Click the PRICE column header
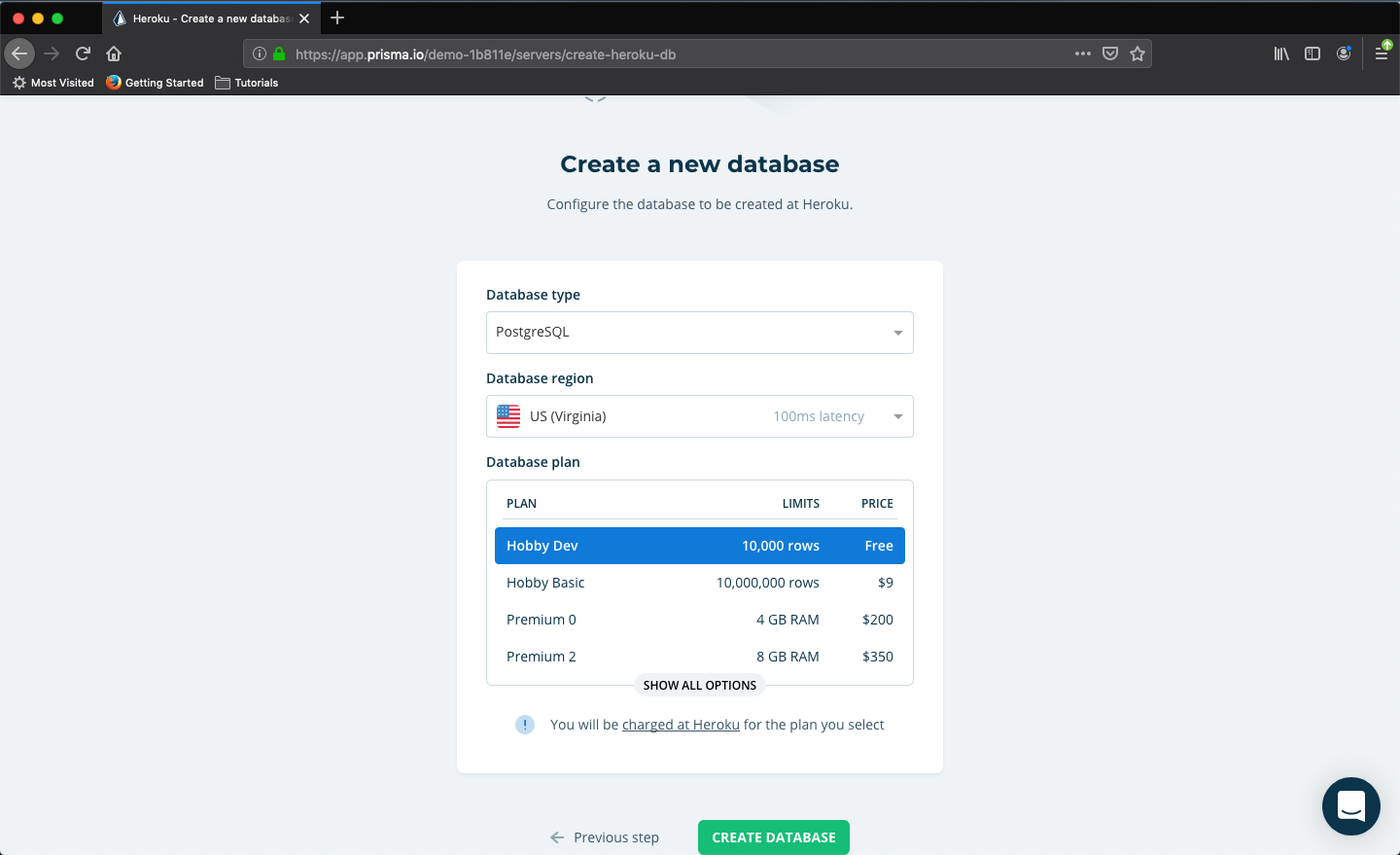The image size is (1400, 855). point(877,504)
